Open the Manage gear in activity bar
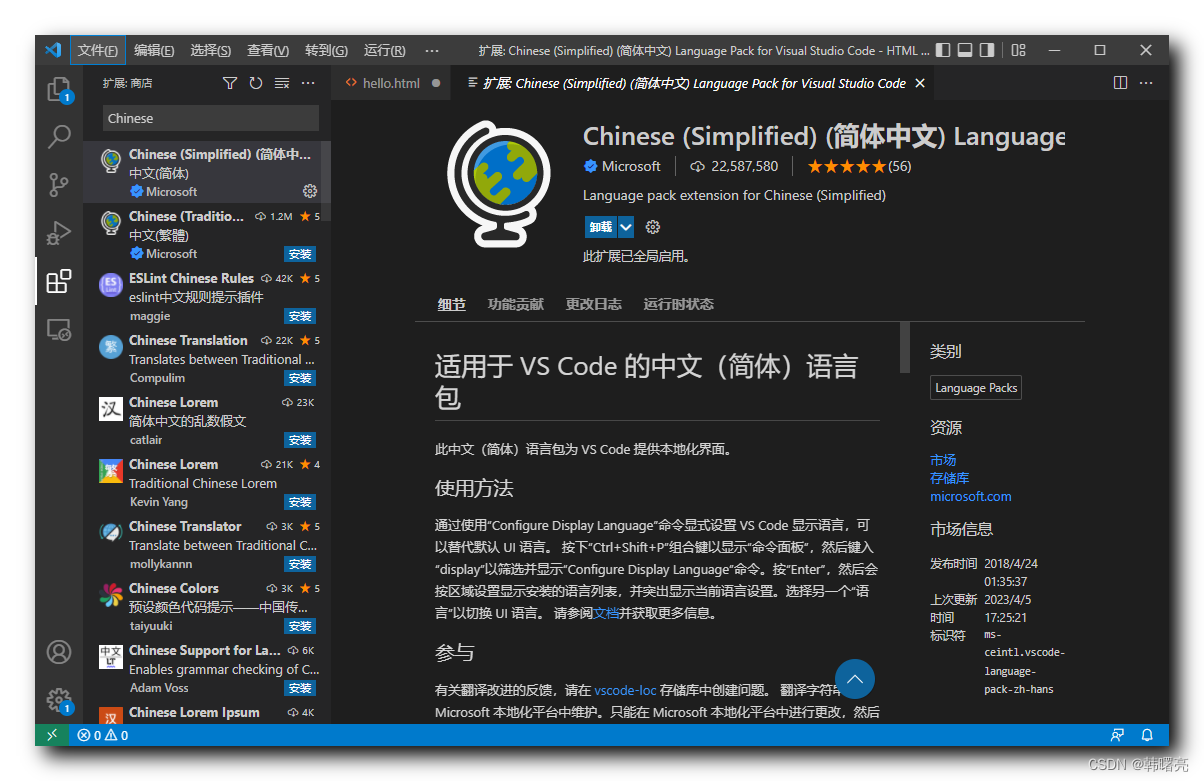This screenshot has width=1204, height=781. [59, 700]
